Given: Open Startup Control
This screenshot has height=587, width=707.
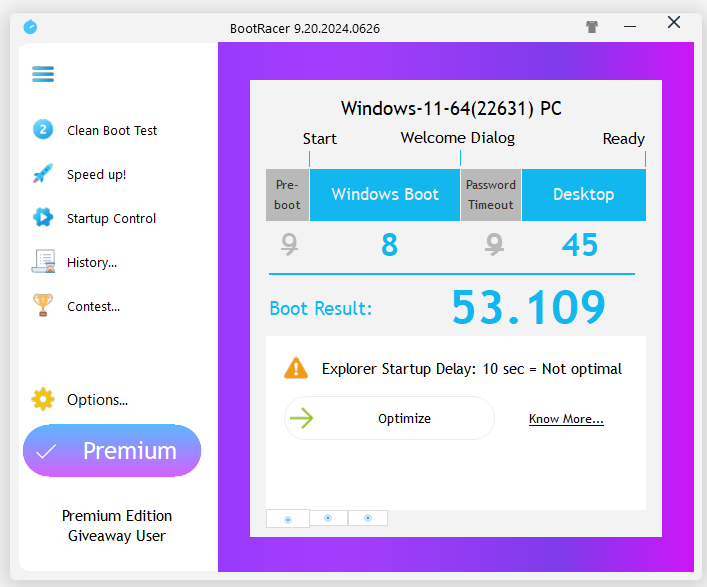Looking at the screenshot, I should click(111, 219).
